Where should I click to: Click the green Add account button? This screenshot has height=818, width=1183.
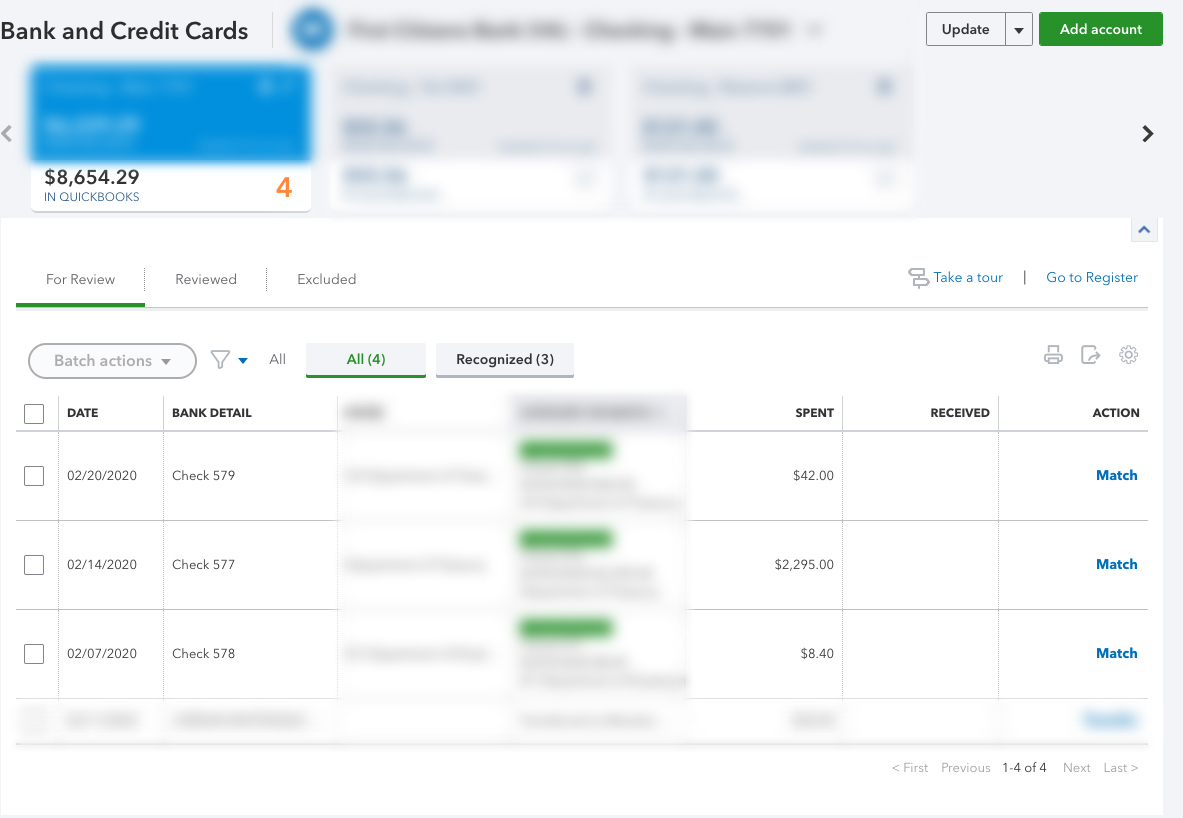(1100, 29)
